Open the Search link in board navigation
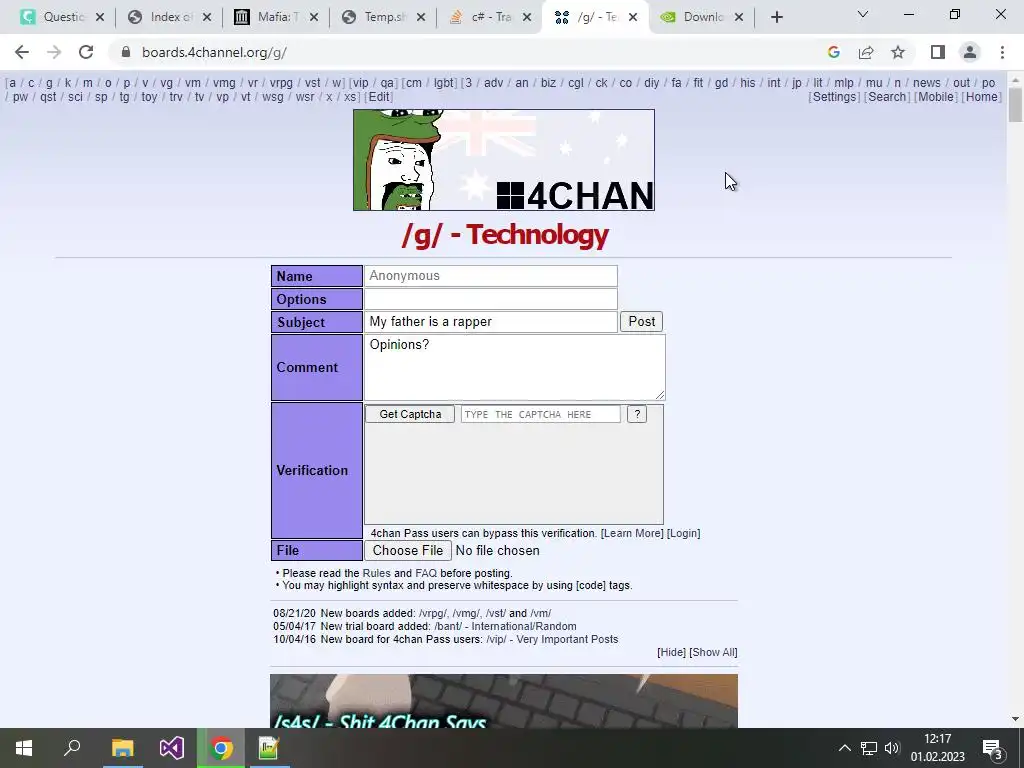The image size is (1024, 768). click(887, 97)
